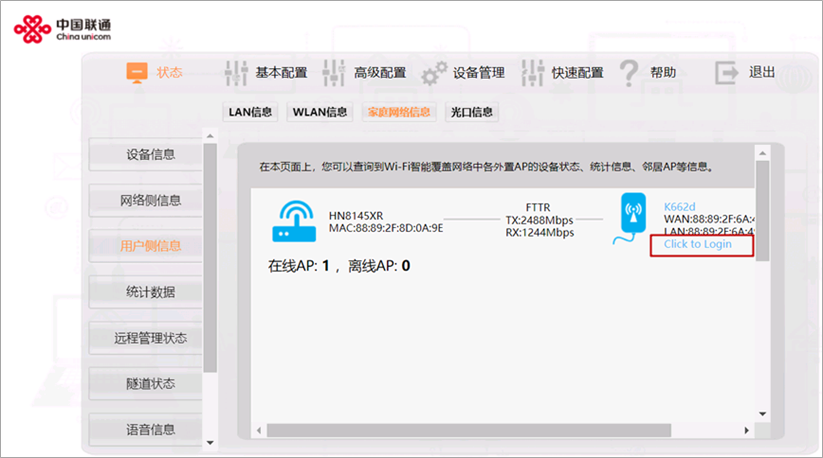
Task: Click the 离线AP: 0 count text
Action: point(379,266)
